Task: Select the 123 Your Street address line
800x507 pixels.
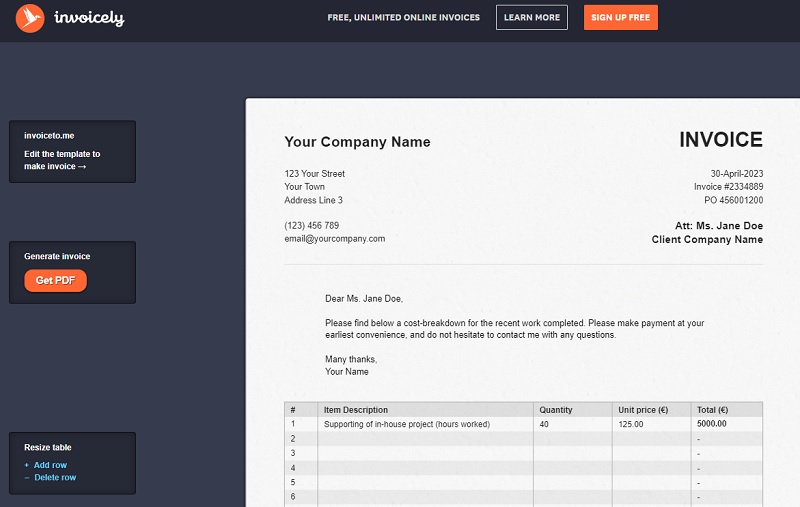Action: point(314,174)
